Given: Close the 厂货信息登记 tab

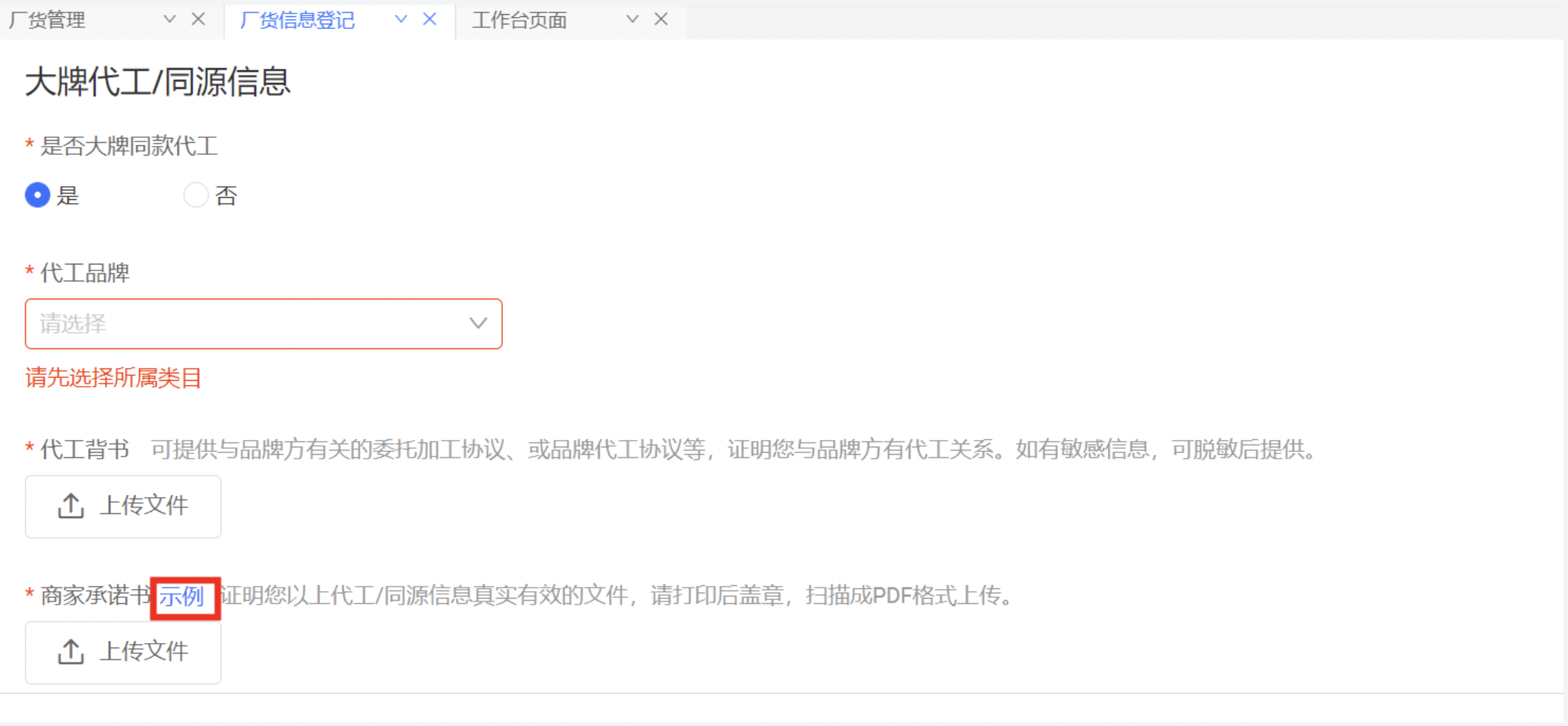Looking at the screenshot, I should [429, 19].
